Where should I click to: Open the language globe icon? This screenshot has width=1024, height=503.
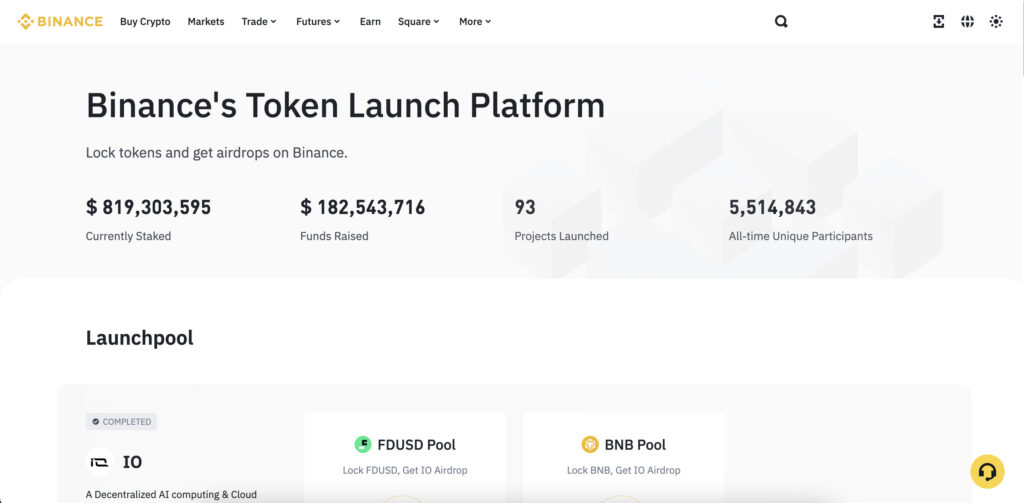[967, 22]
